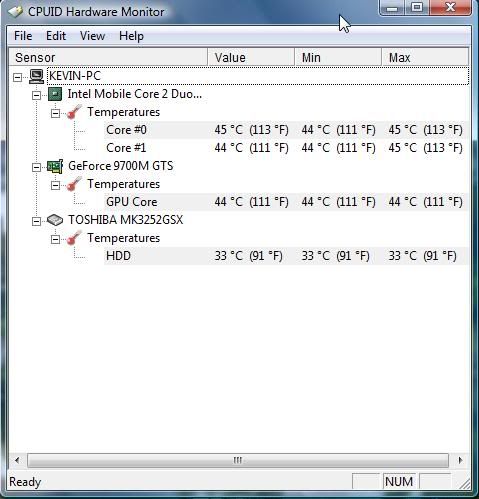The height and width of the screenshot is (499, 479).
Task: Collapse Temperatures under Intel Mobile Core 2 Duo
Action: tap(55, 113)
